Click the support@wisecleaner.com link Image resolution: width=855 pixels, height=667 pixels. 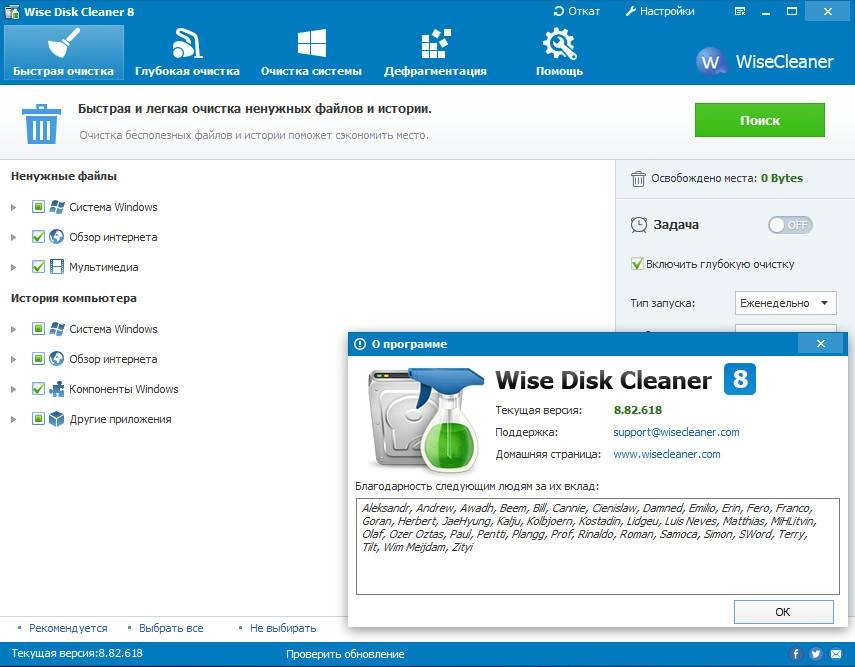(676, 432)
